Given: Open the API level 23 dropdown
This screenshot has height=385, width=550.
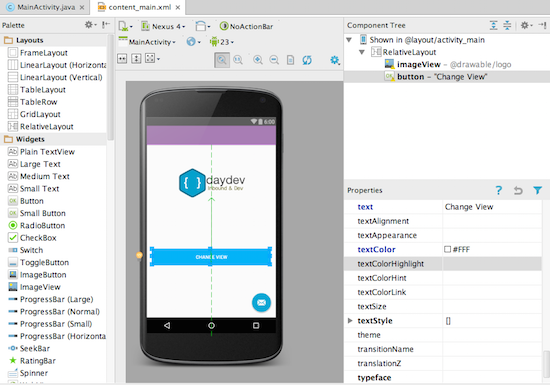Looking at the screenshot, I should (x=222, y=42).
